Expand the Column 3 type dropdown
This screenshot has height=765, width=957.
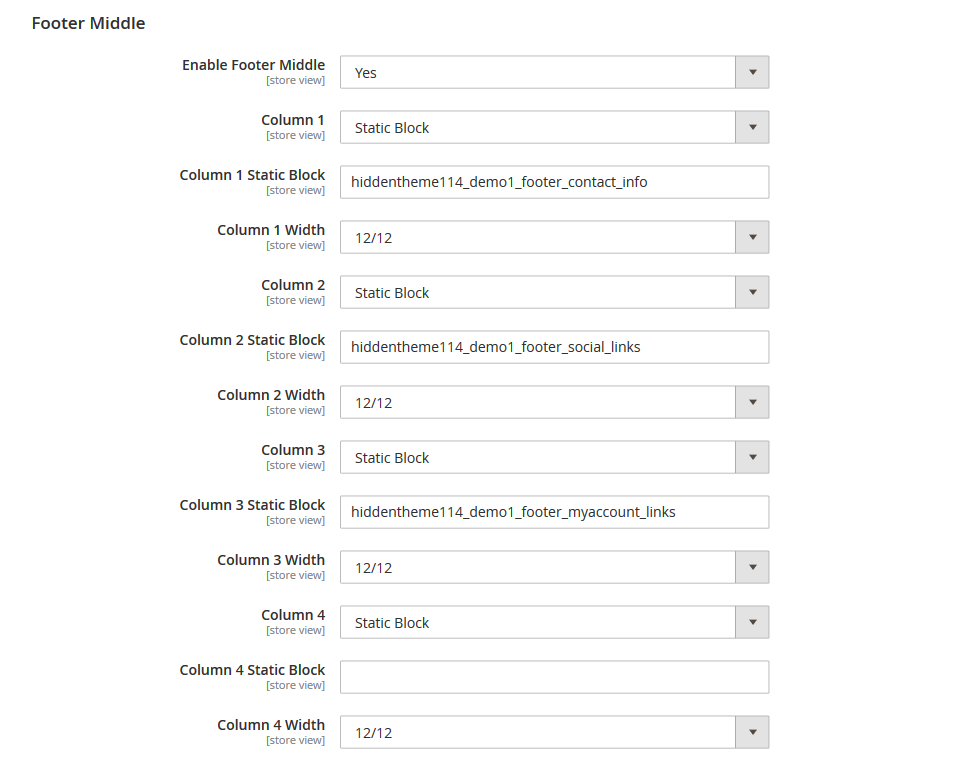[752, 457]
